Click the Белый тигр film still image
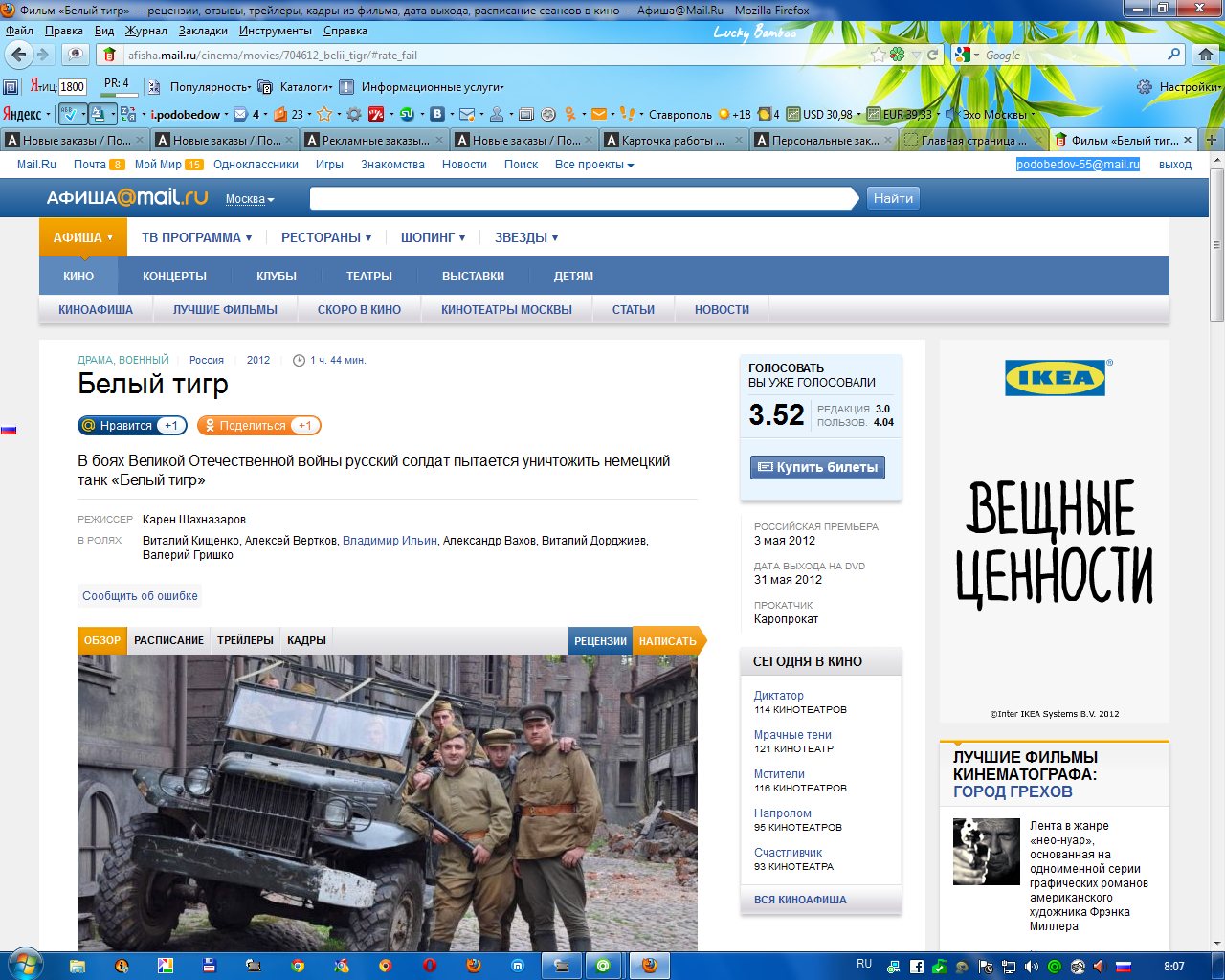Viewport: 1225px width, 980px height. click(x=388, y=803)
